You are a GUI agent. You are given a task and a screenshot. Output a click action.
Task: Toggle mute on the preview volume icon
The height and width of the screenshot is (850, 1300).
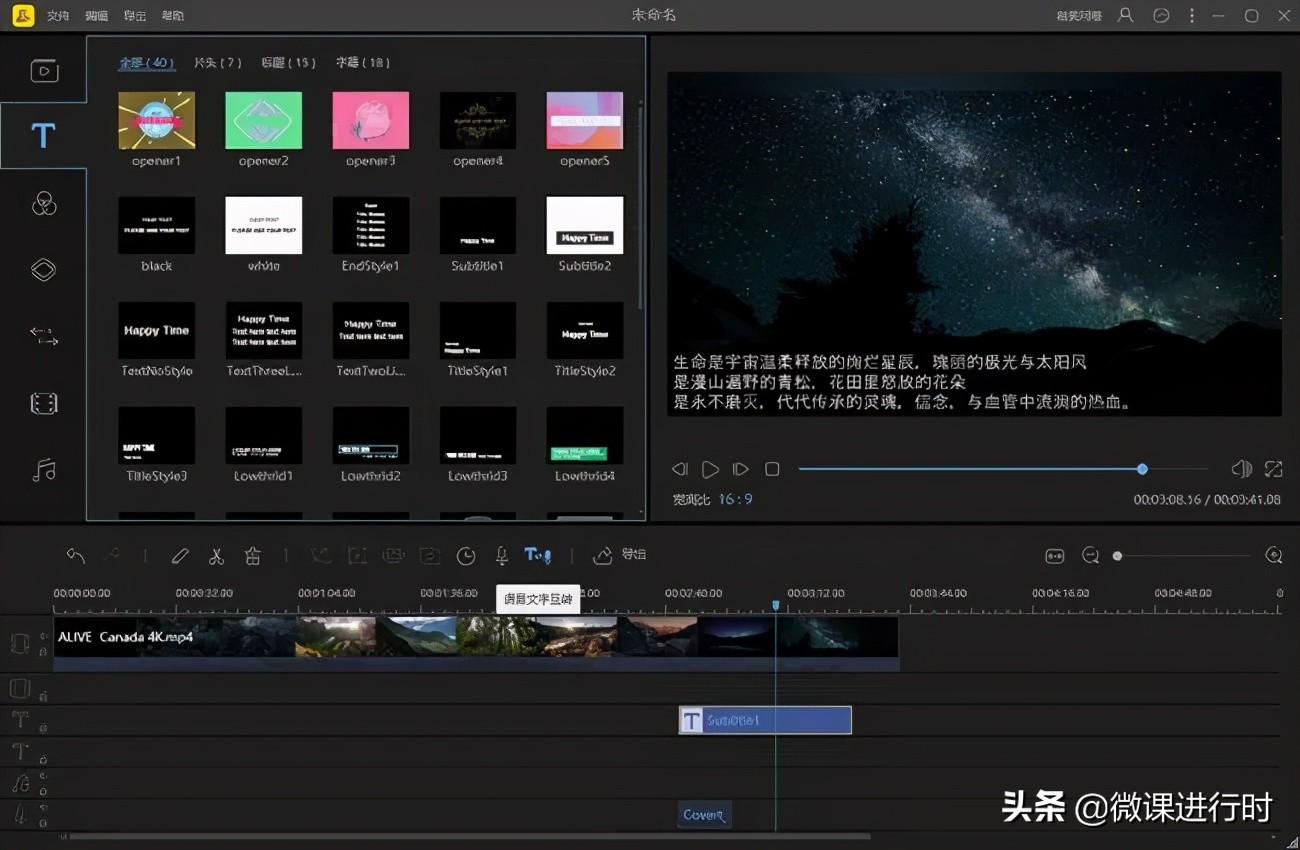point(1240,468)
